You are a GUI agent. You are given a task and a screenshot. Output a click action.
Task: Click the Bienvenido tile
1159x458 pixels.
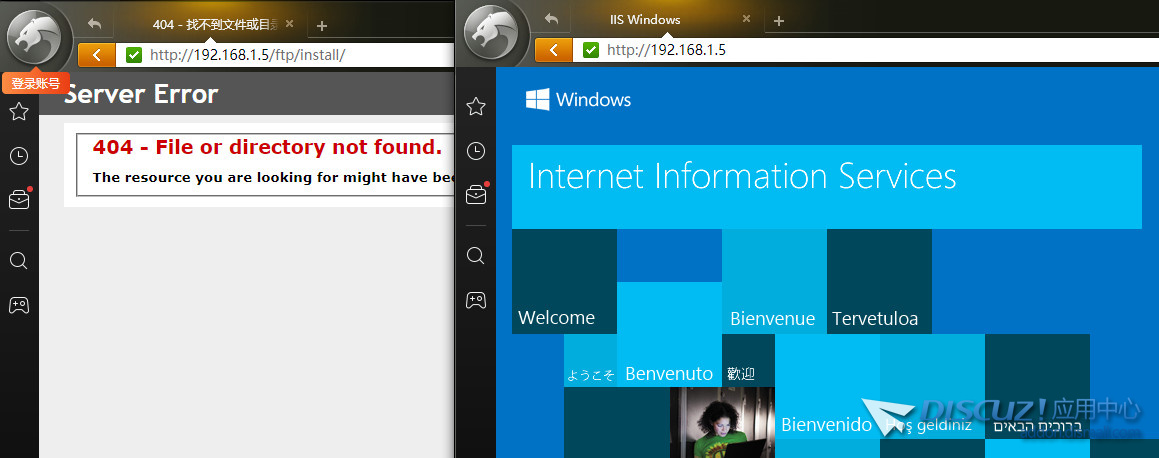828,386
